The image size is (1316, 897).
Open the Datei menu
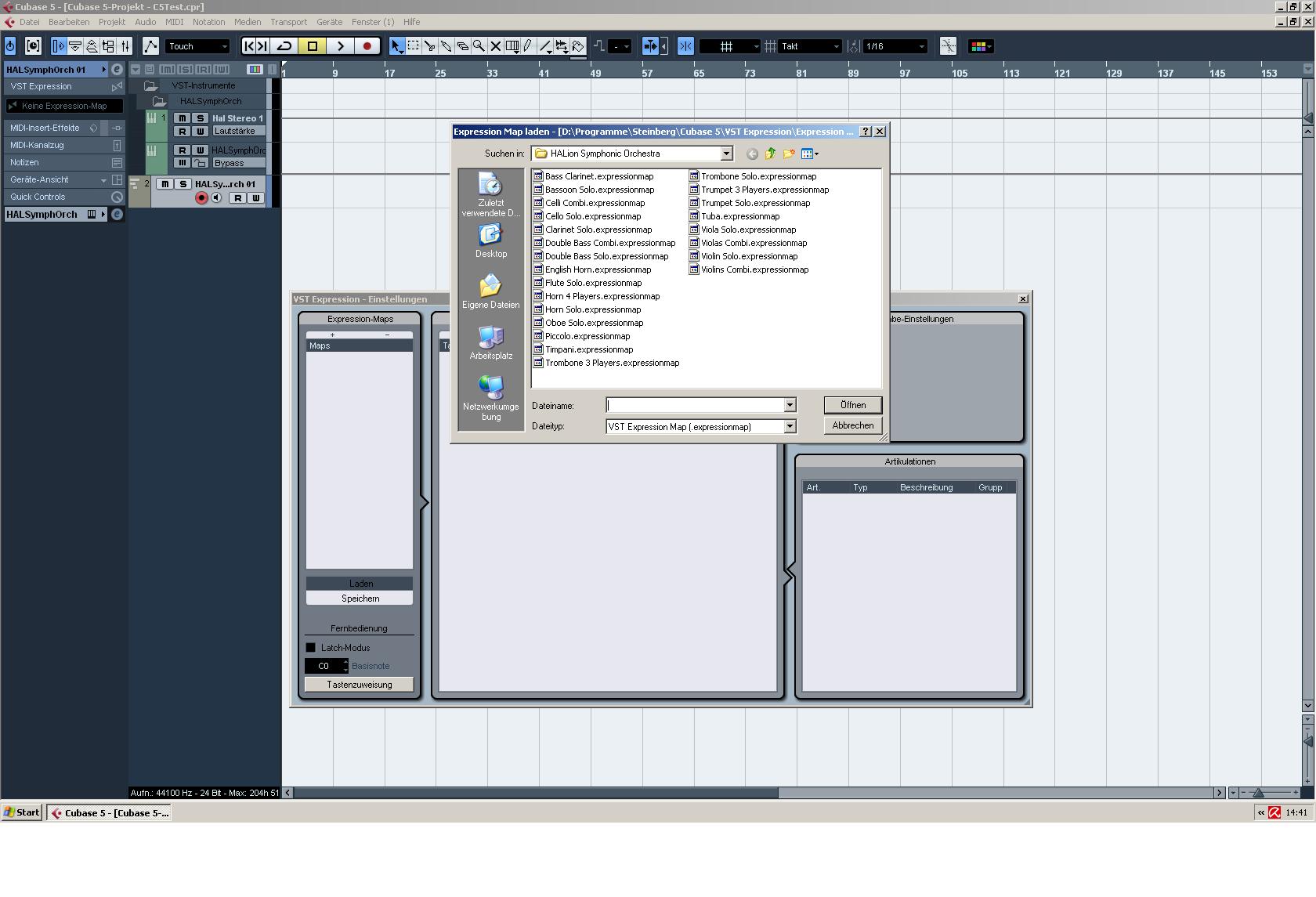(29, 22)
